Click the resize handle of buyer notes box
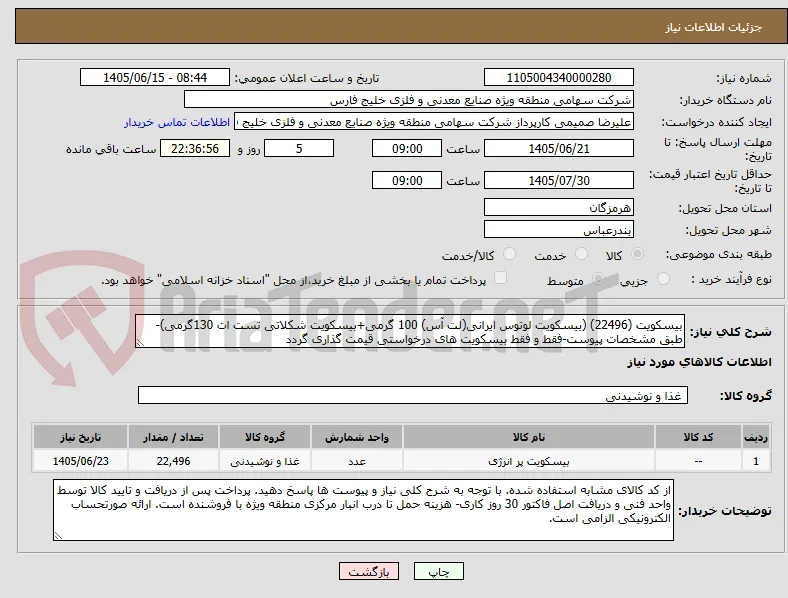 point(58,536)
